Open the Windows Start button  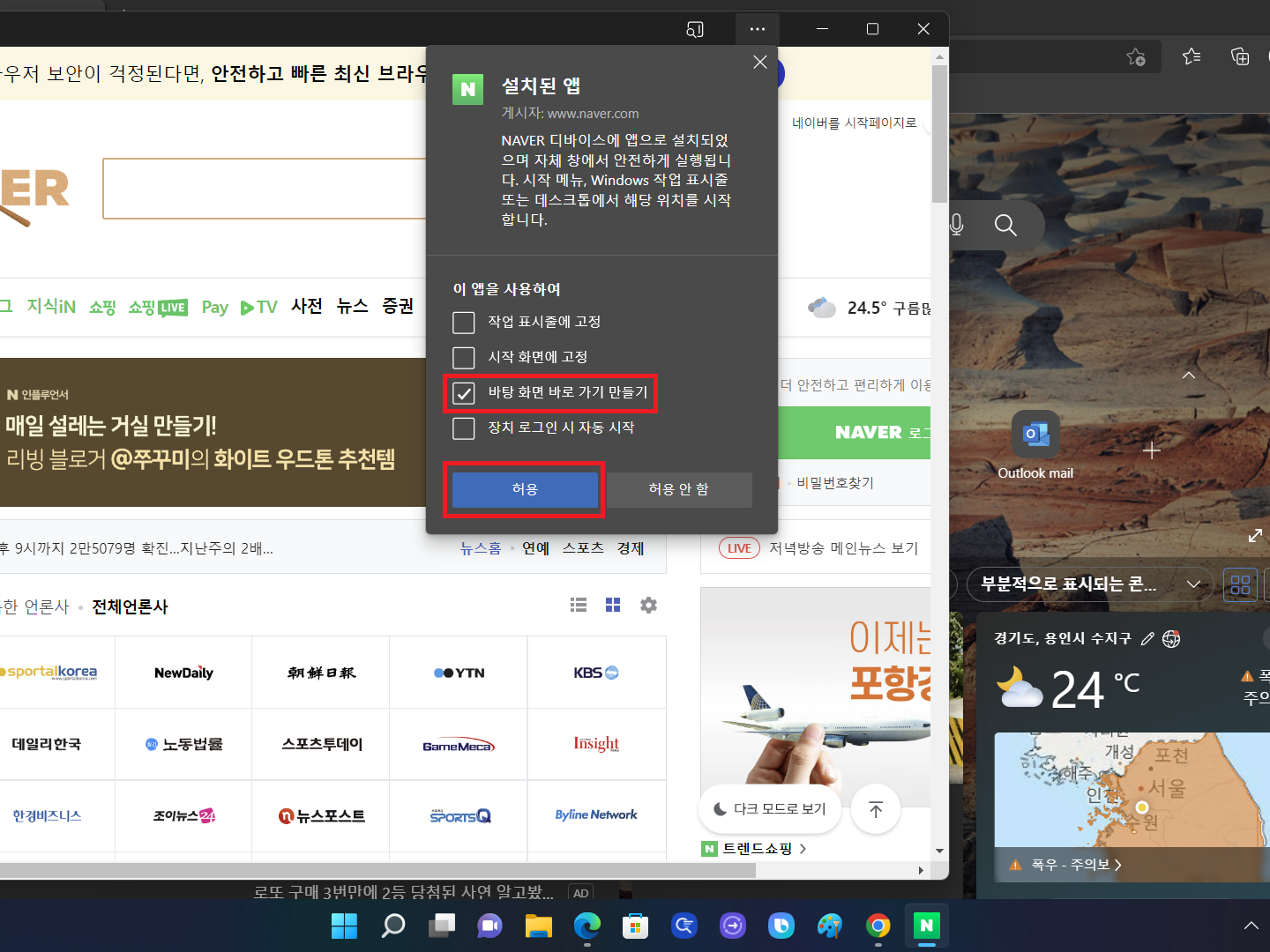tap(344, 926)
